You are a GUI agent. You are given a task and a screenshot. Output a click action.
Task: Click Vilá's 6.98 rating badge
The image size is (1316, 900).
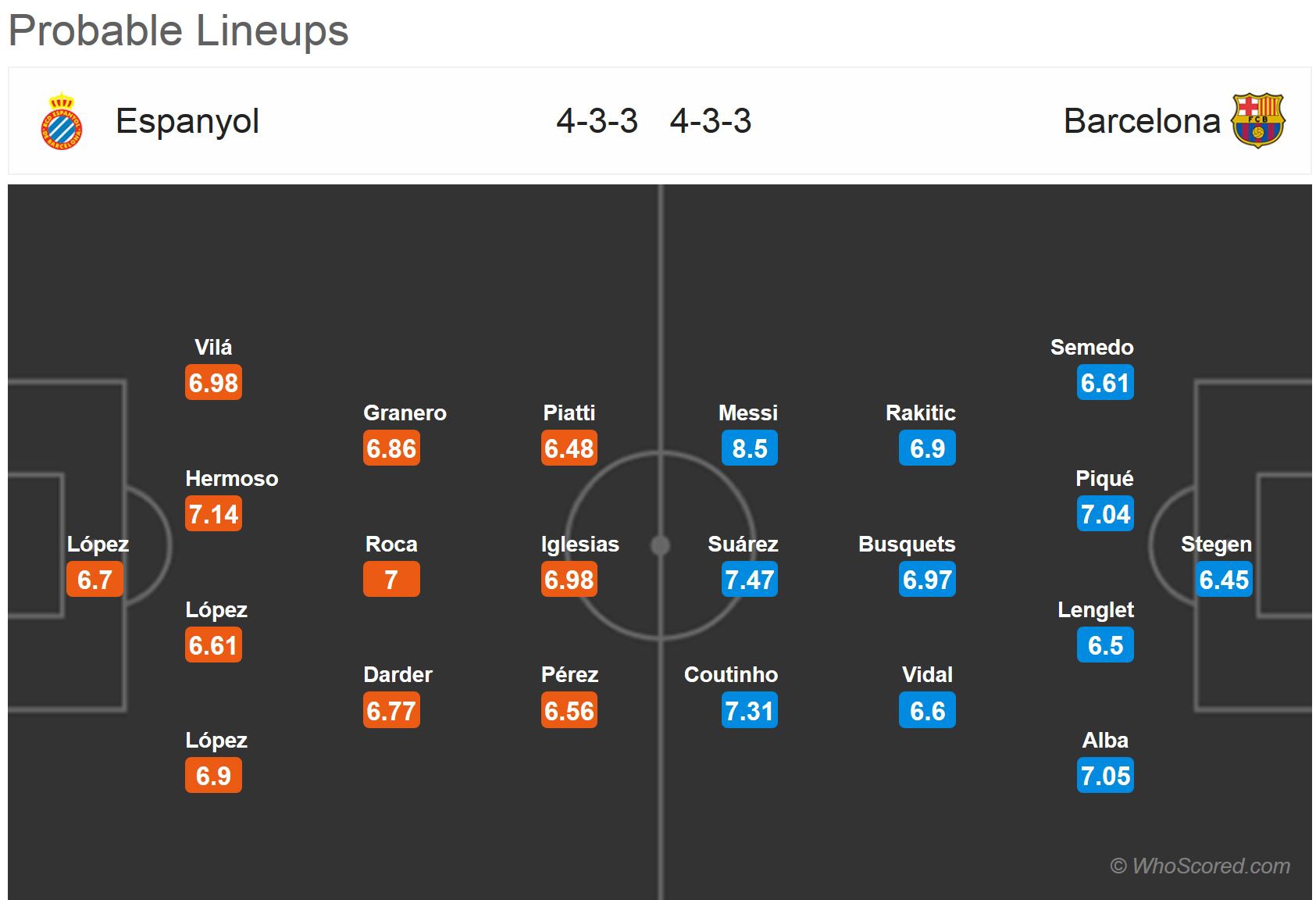[x=213, y=383]
